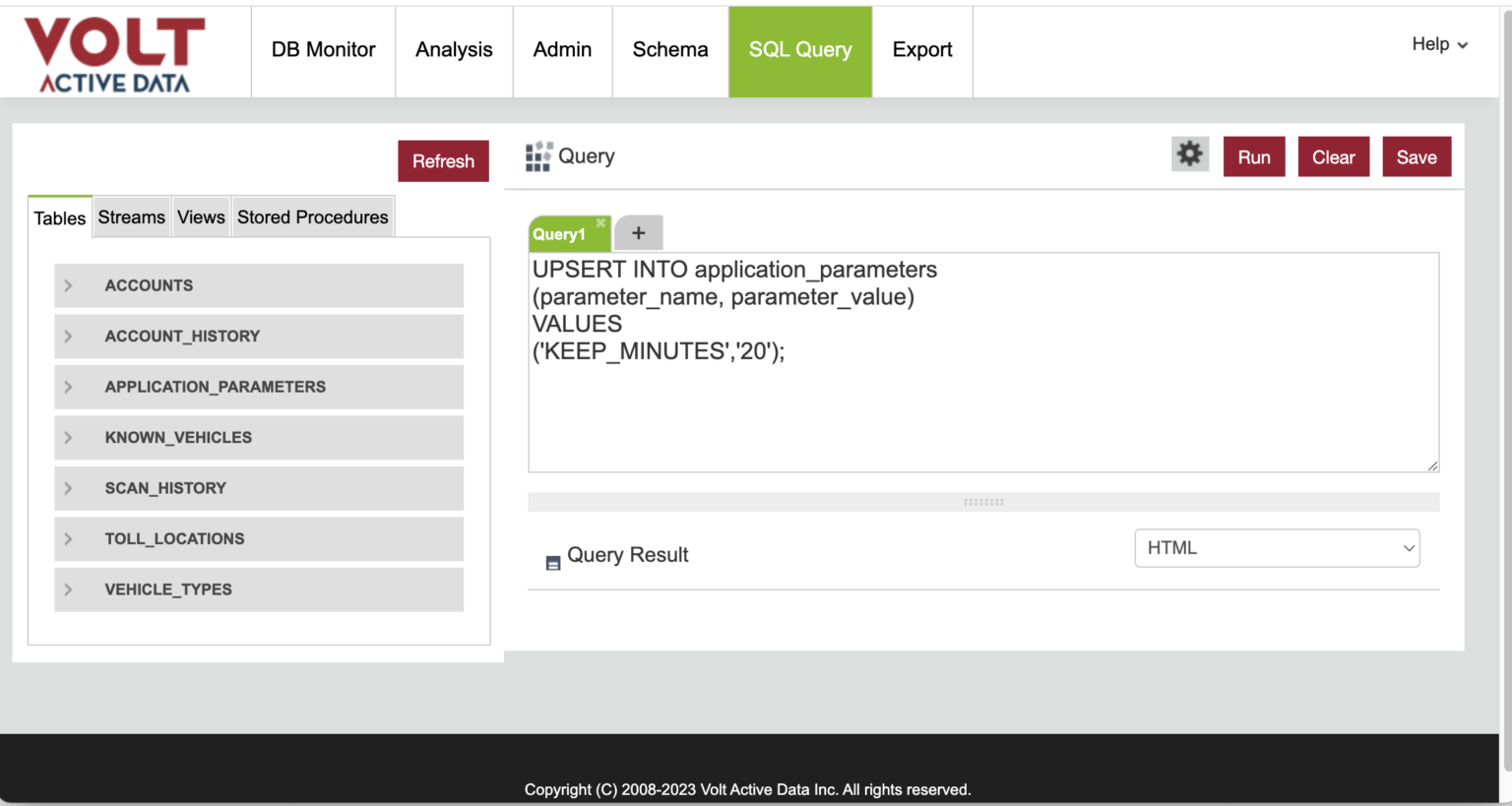Refresh the tables list

pos(443,160)
